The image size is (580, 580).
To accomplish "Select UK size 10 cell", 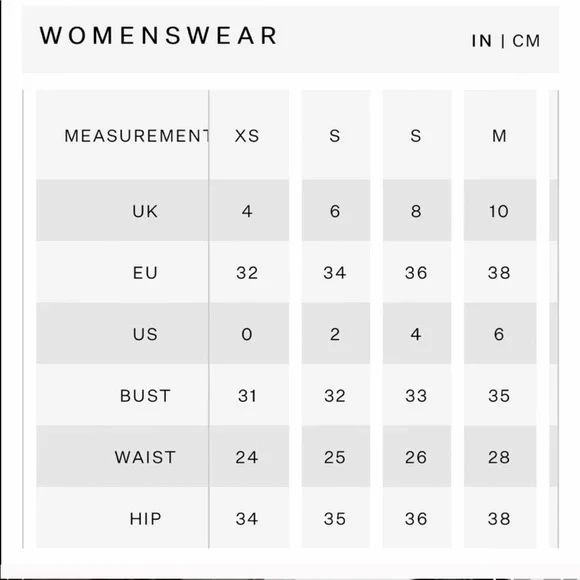I will [x=499, y=211].
